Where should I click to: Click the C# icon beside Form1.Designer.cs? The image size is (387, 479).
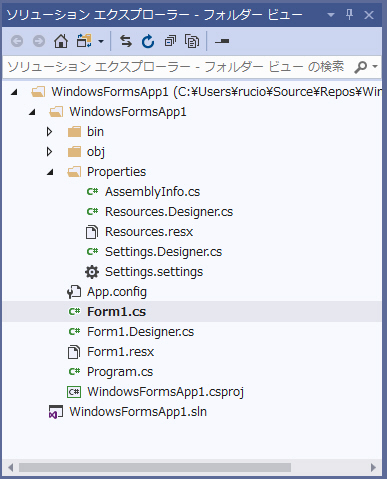[74, 332]
